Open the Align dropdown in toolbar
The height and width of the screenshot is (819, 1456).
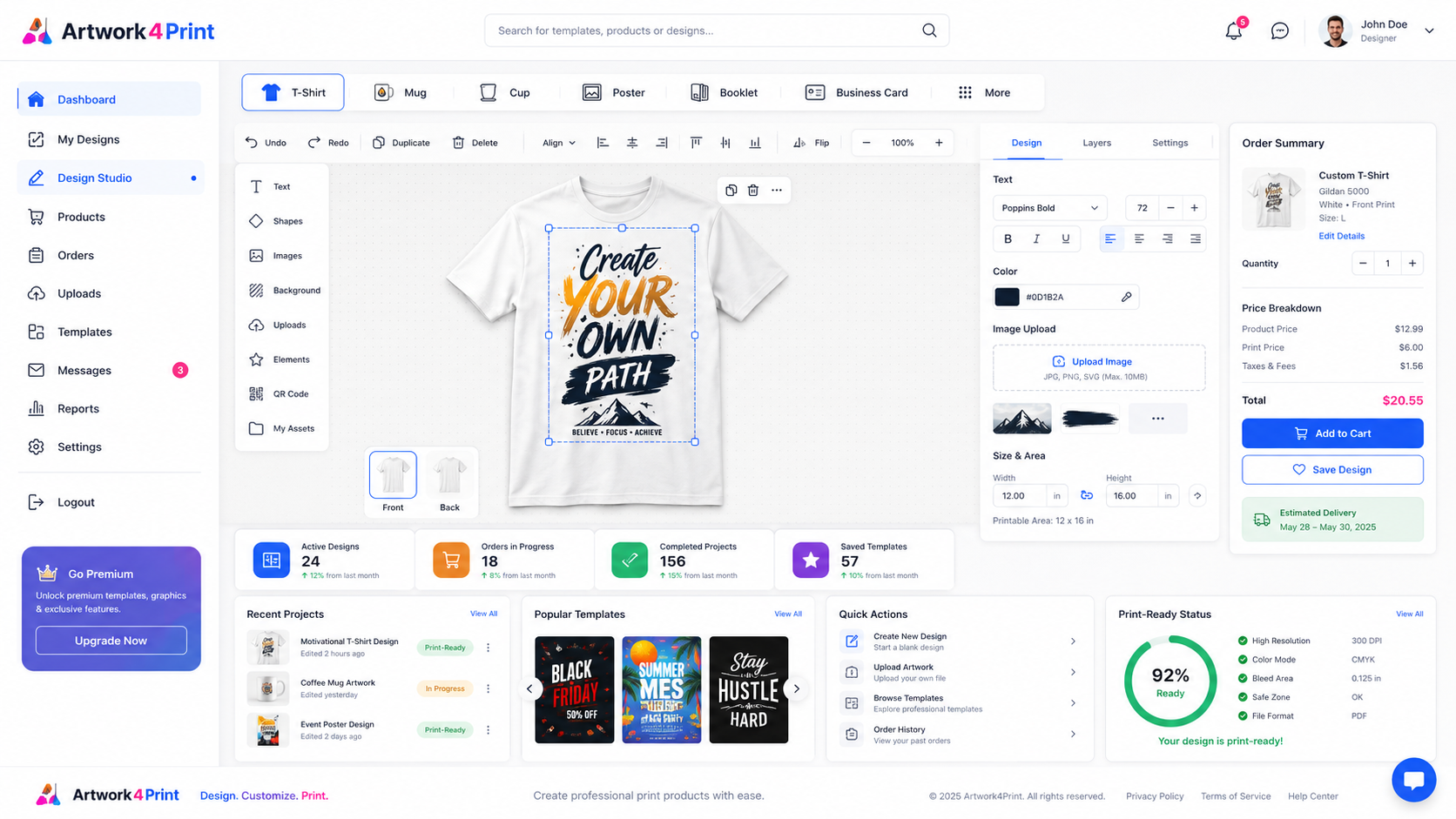click(559, 143)
